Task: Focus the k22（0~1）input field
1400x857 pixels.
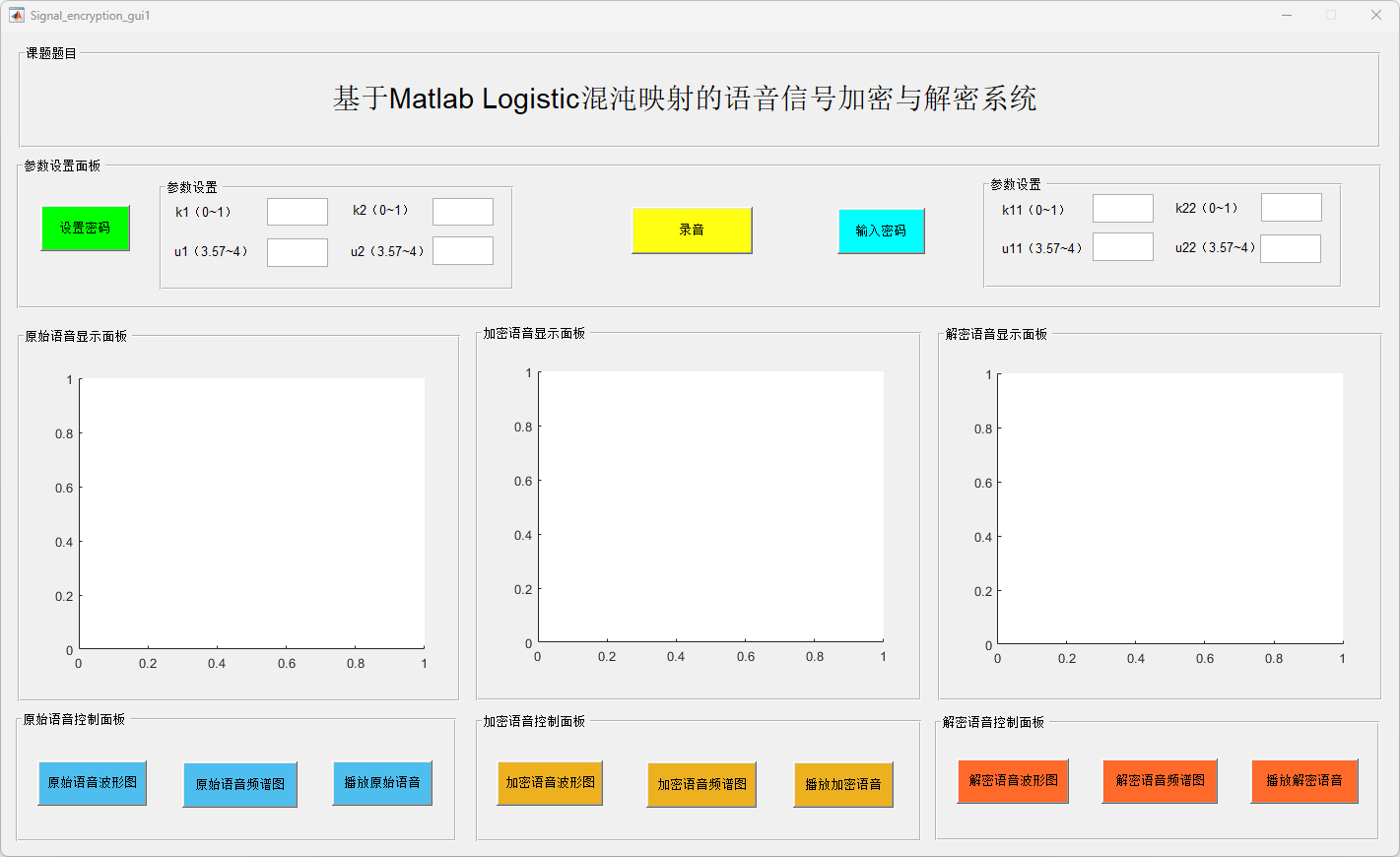Action: [1292, 208]
